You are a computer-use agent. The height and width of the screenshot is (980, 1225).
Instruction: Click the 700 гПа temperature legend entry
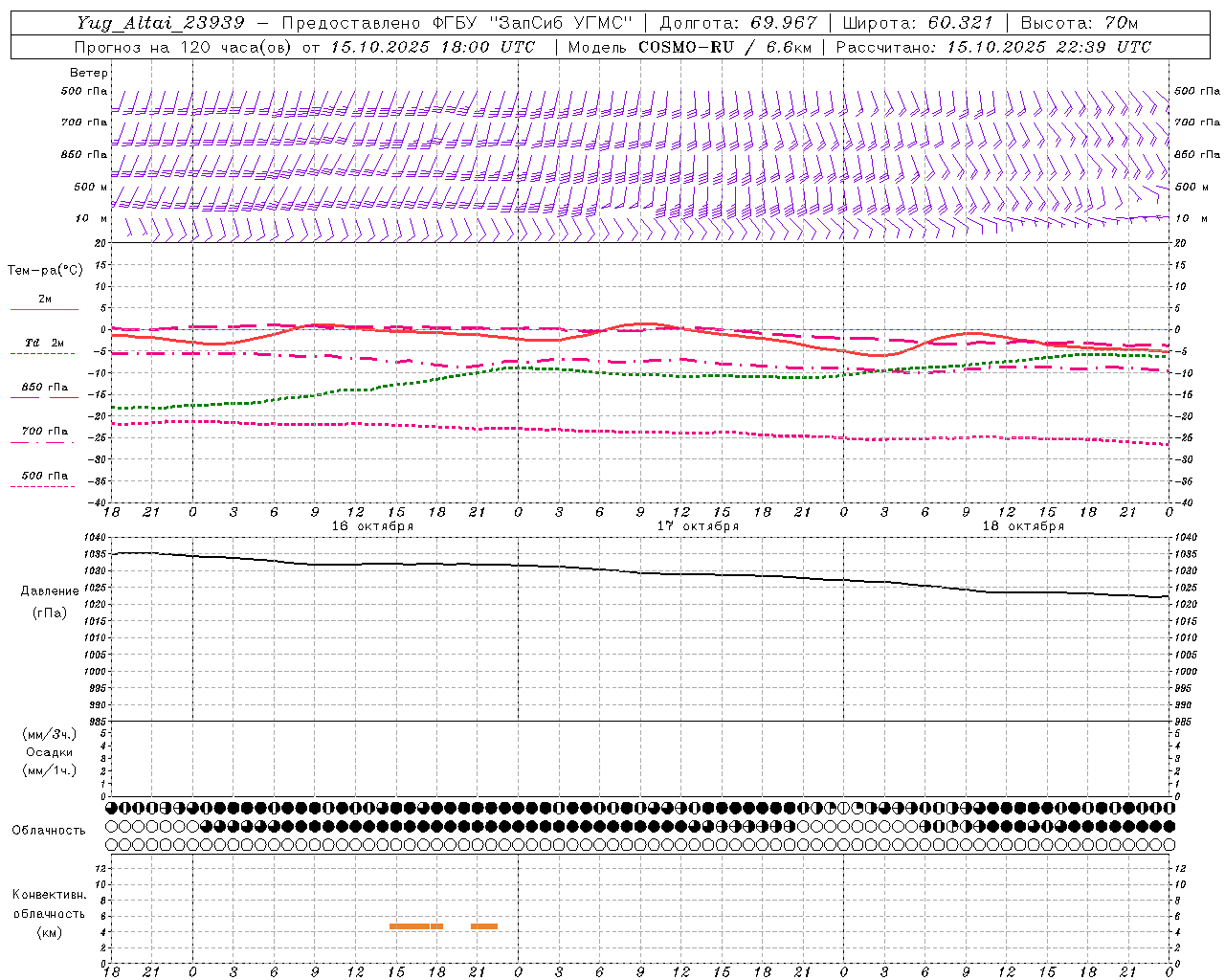[45, 432]
